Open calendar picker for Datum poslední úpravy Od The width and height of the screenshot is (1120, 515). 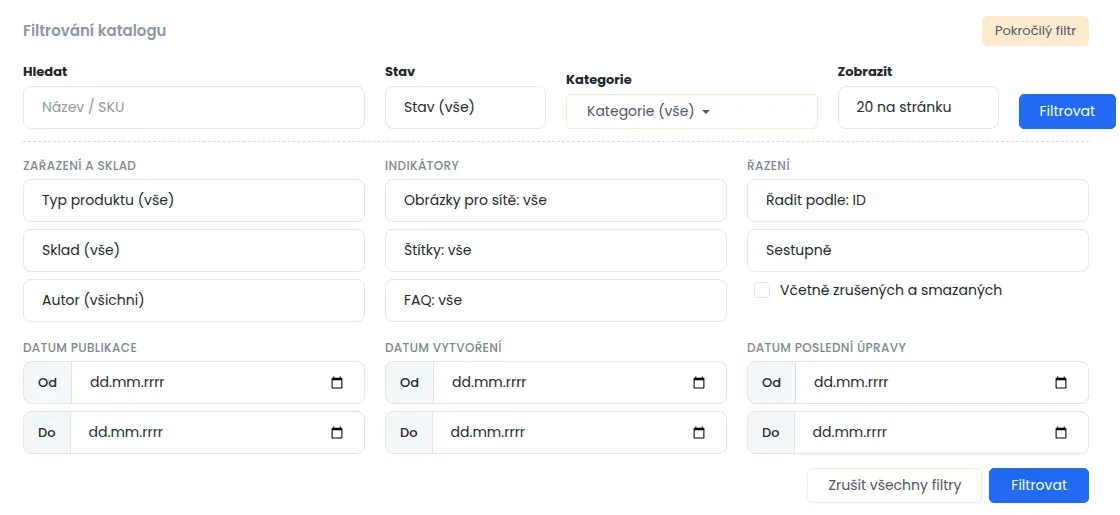pos(1061,383)
